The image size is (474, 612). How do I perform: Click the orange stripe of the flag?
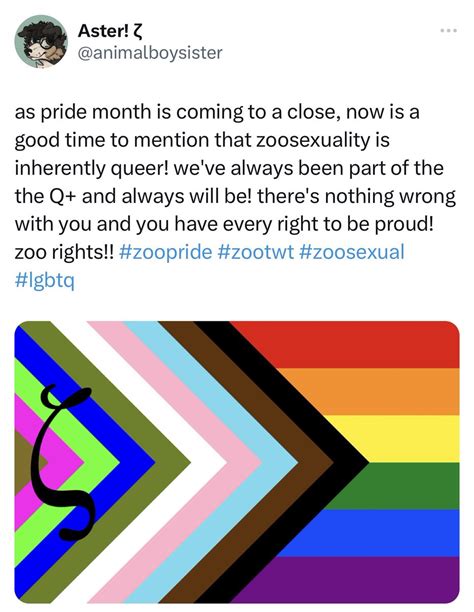point(371,391)
